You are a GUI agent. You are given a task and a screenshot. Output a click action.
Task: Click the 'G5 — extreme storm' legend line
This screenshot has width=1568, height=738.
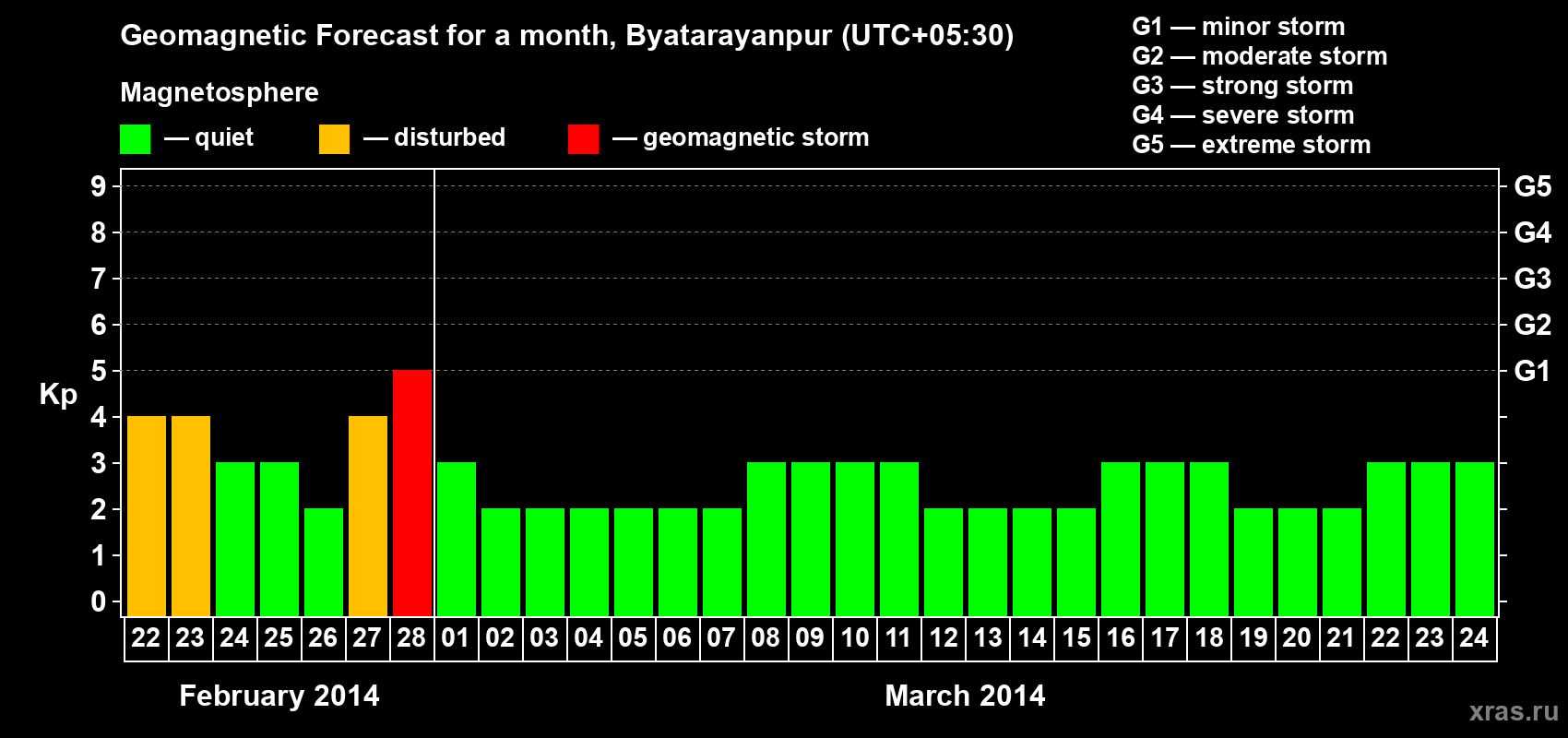tap(1252, 145)
